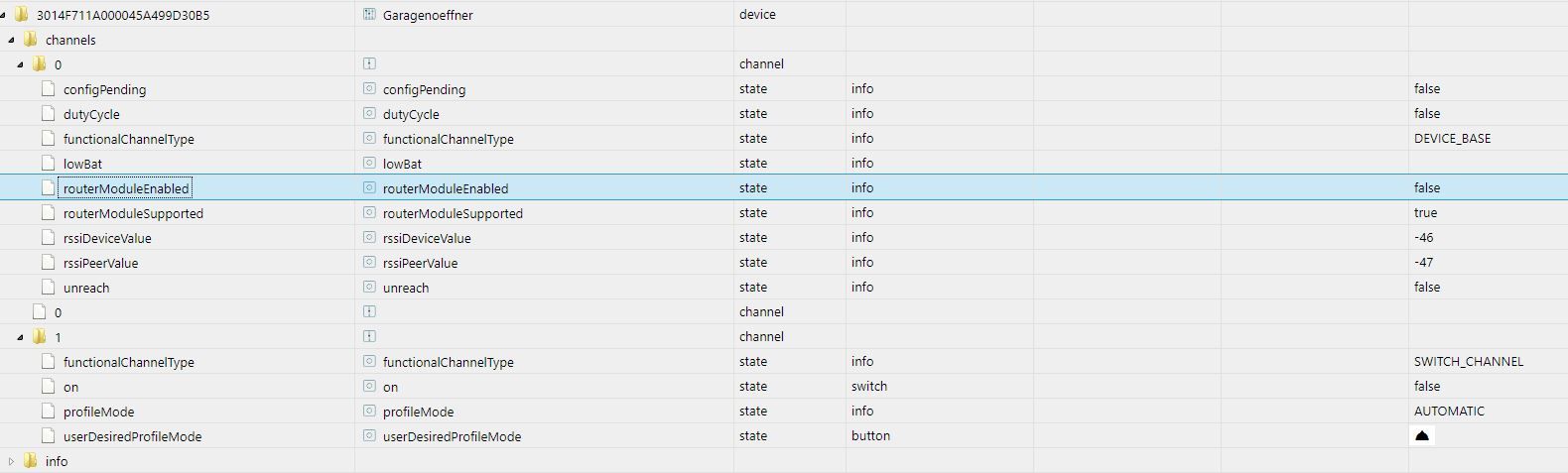
Task: Toggle routerModuleEnabled value false
Action: 1427,188
